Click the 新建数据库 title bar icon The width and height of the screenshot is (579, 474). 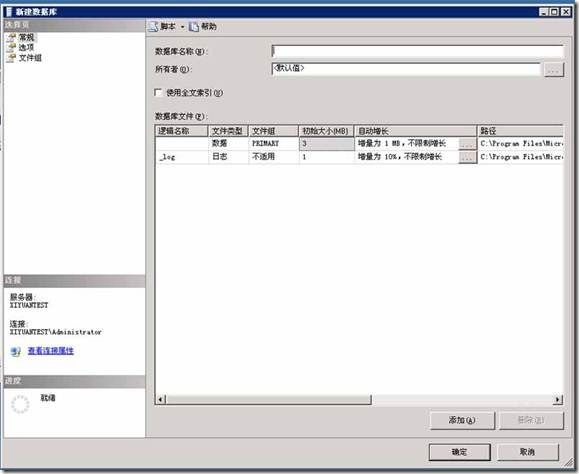(x=9, y=11)
